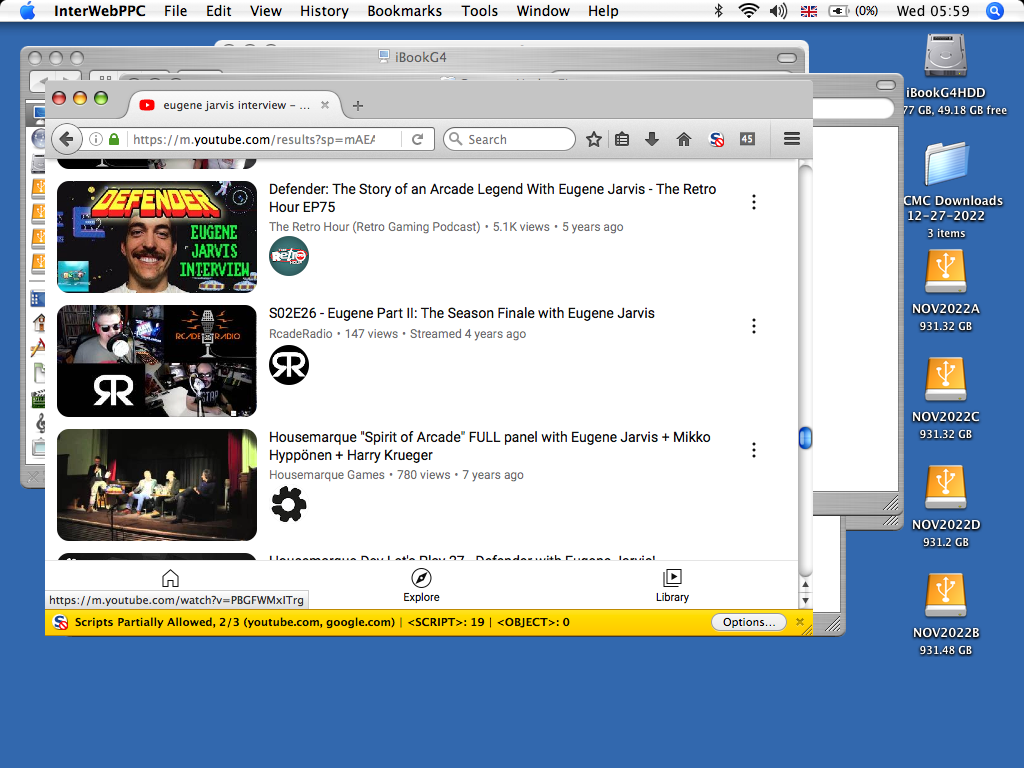
Task: Open the Apple menu
Action: coord(27,11)
